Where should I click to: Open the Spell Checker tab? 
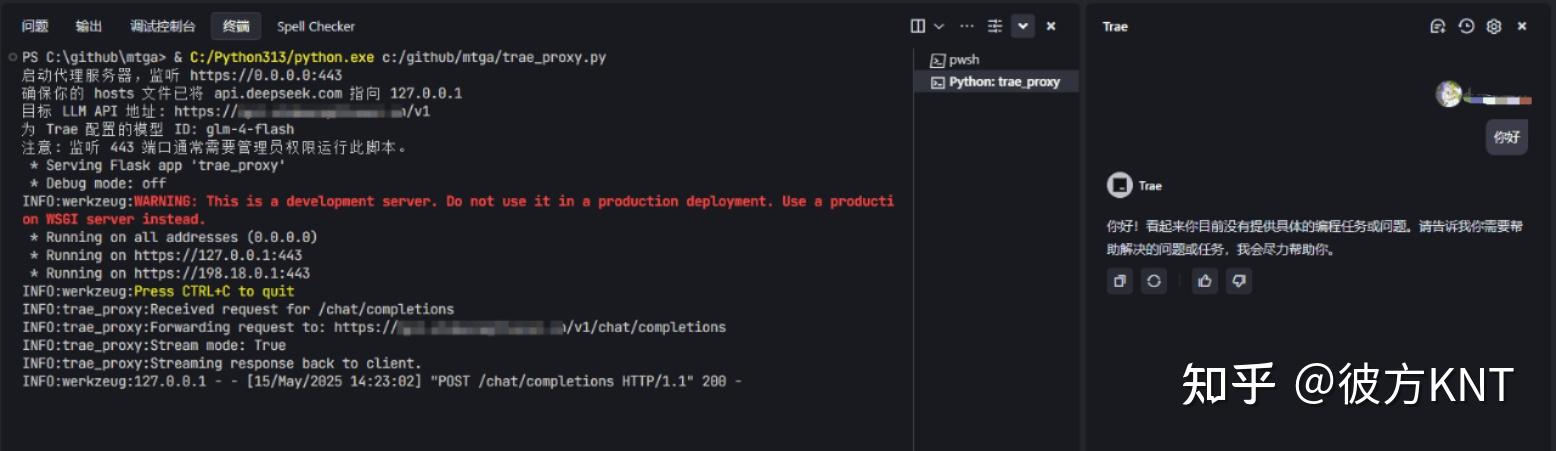(316, 26)
